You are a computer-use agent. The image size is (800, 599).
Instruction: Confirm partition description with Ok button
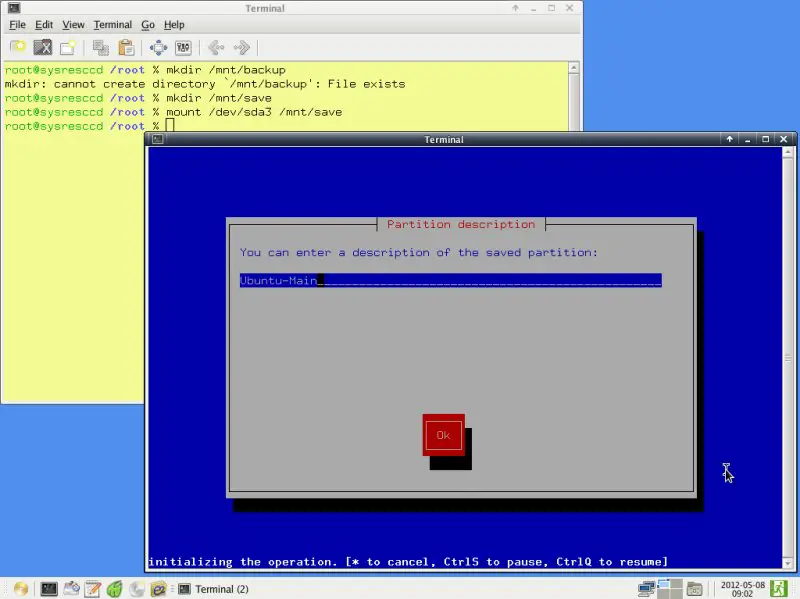[443, 435]
